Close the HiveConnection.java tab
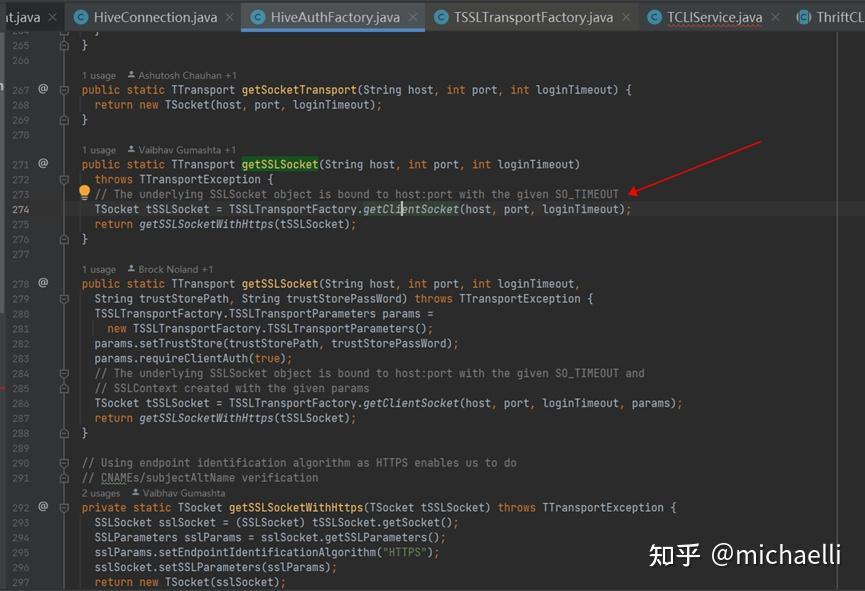865x591 pixels. [228, 17]
